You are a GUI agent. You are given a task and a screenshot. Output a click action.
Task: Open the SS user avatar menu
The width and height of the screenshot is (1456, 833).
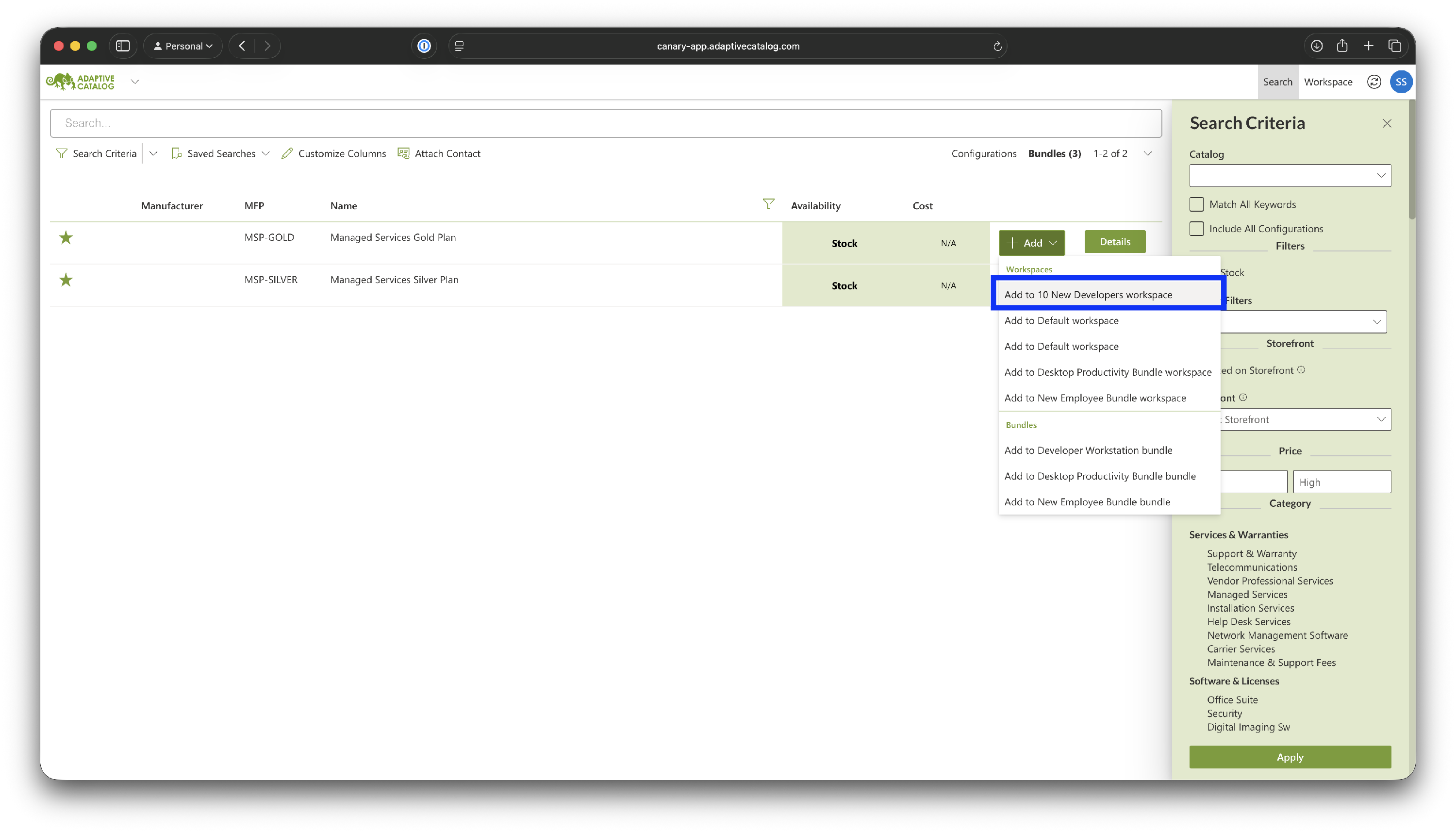[1401, 82]
